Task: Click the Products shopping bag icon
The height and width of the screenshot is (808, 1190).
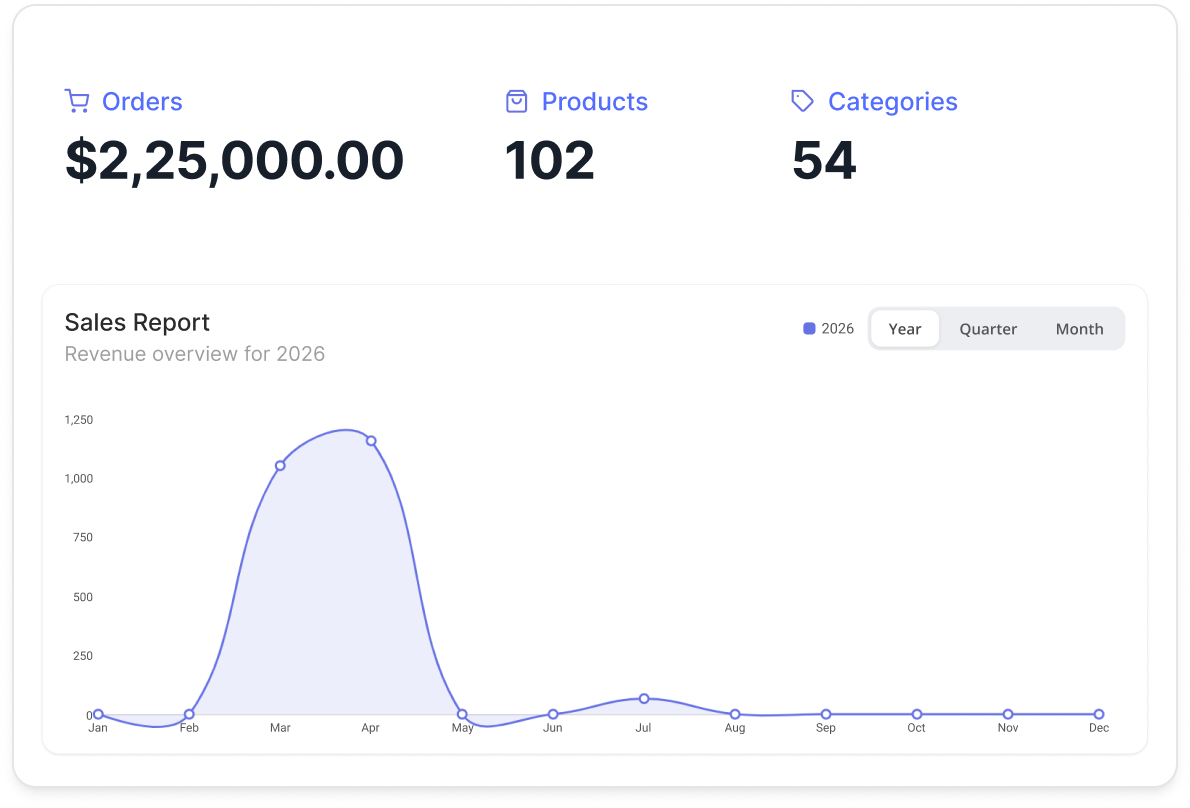Action: (x=516, y=101)
